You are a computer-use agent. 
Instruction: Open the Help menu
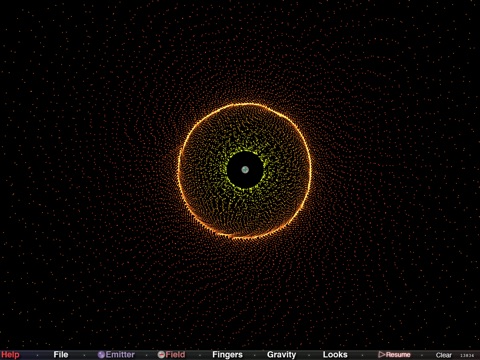[x=10, y=355]
